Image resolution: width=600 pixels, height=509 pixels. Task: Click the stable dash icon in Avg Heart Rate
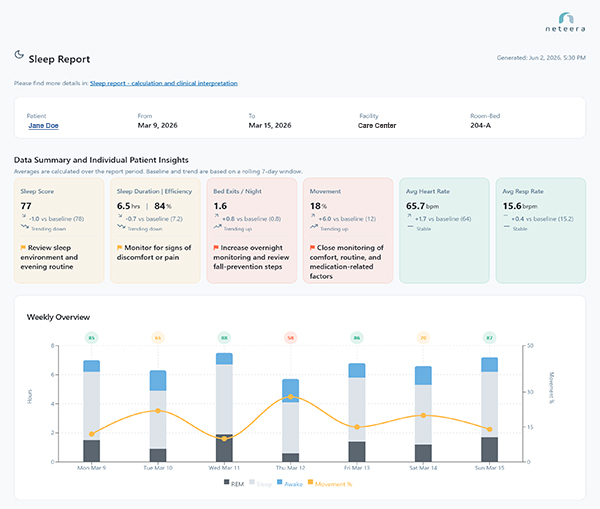point(410,227)
